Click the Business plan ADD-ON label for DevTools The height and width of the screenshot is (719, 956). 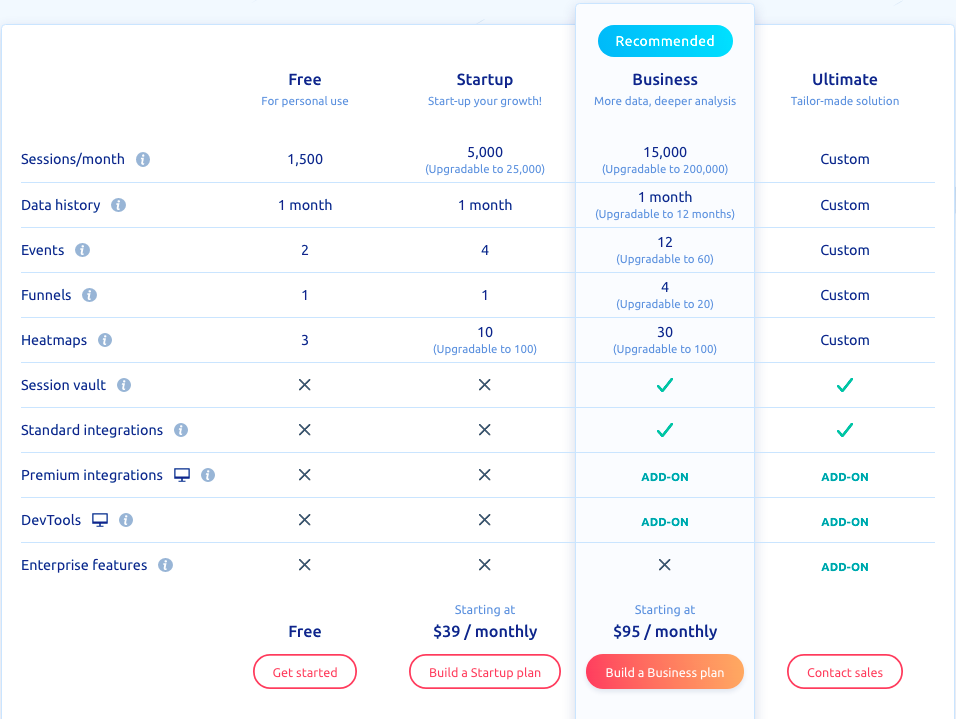(x=665, y=522)
